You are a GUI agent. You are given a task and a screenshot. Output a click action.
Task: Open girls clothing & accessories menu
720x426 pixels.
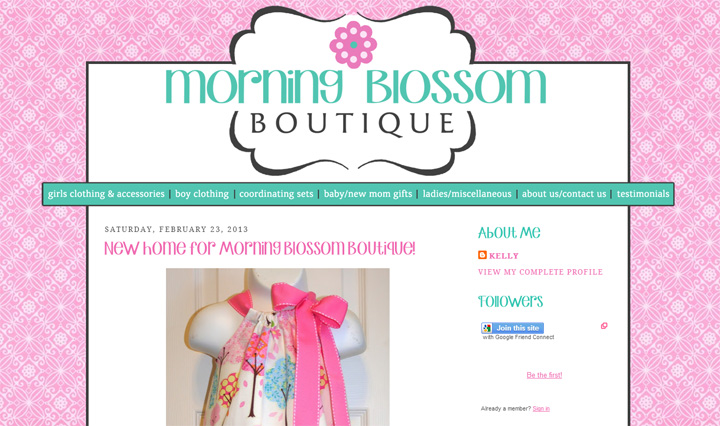pyautogui.click(x=106, y=194)
